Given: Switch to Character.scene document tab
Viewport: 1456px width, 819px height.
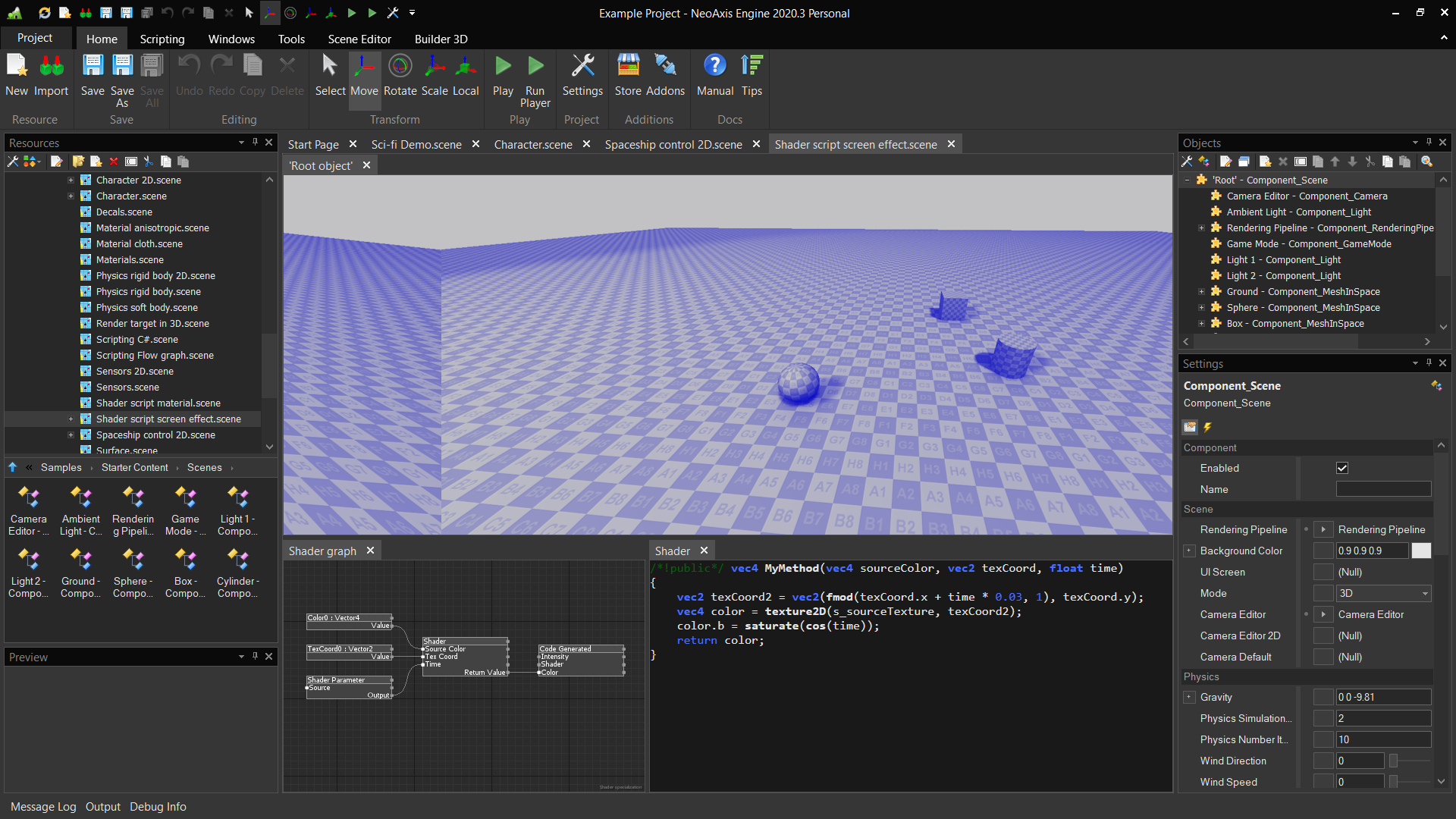Looking at the screenshot, I should point(532,144).
